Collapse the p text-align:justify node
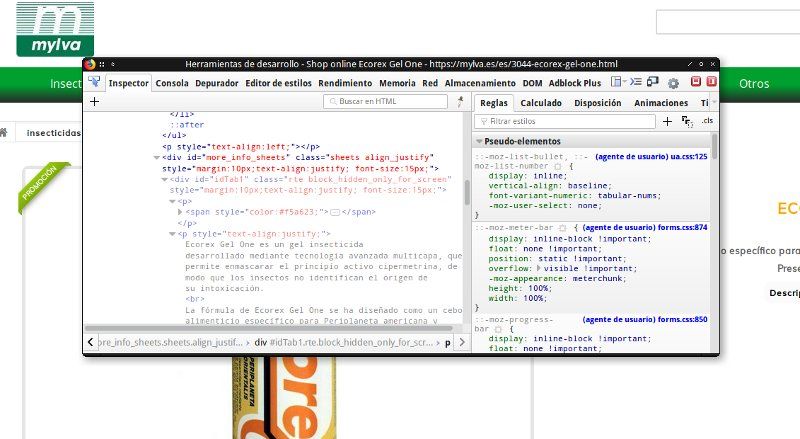The image size is (800, 439). pyautogui.click(x=172, y=234)
